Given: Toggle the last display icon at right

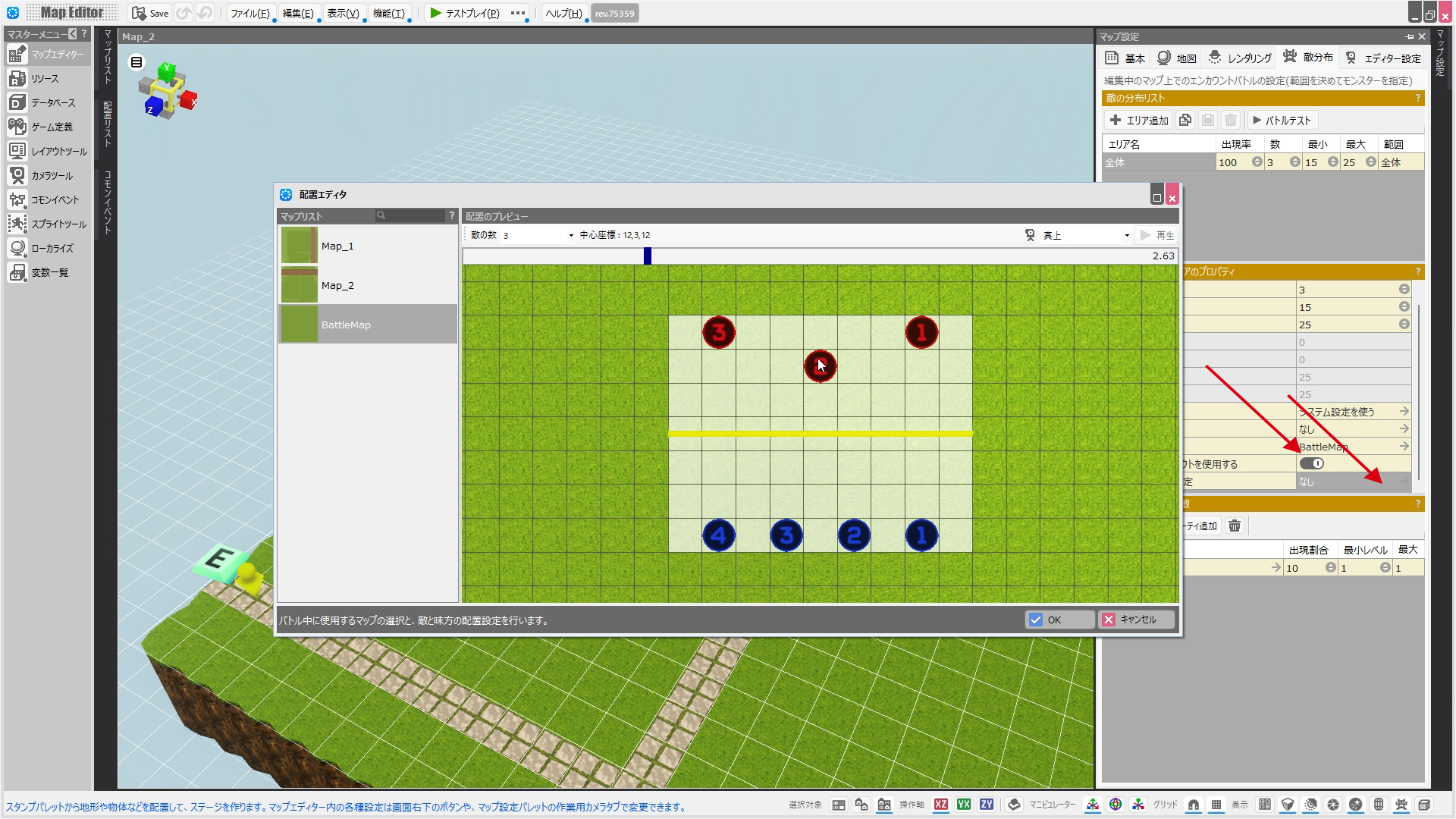Looking at the screenshot, I should pyautogui.click(x=1424, y=805).
